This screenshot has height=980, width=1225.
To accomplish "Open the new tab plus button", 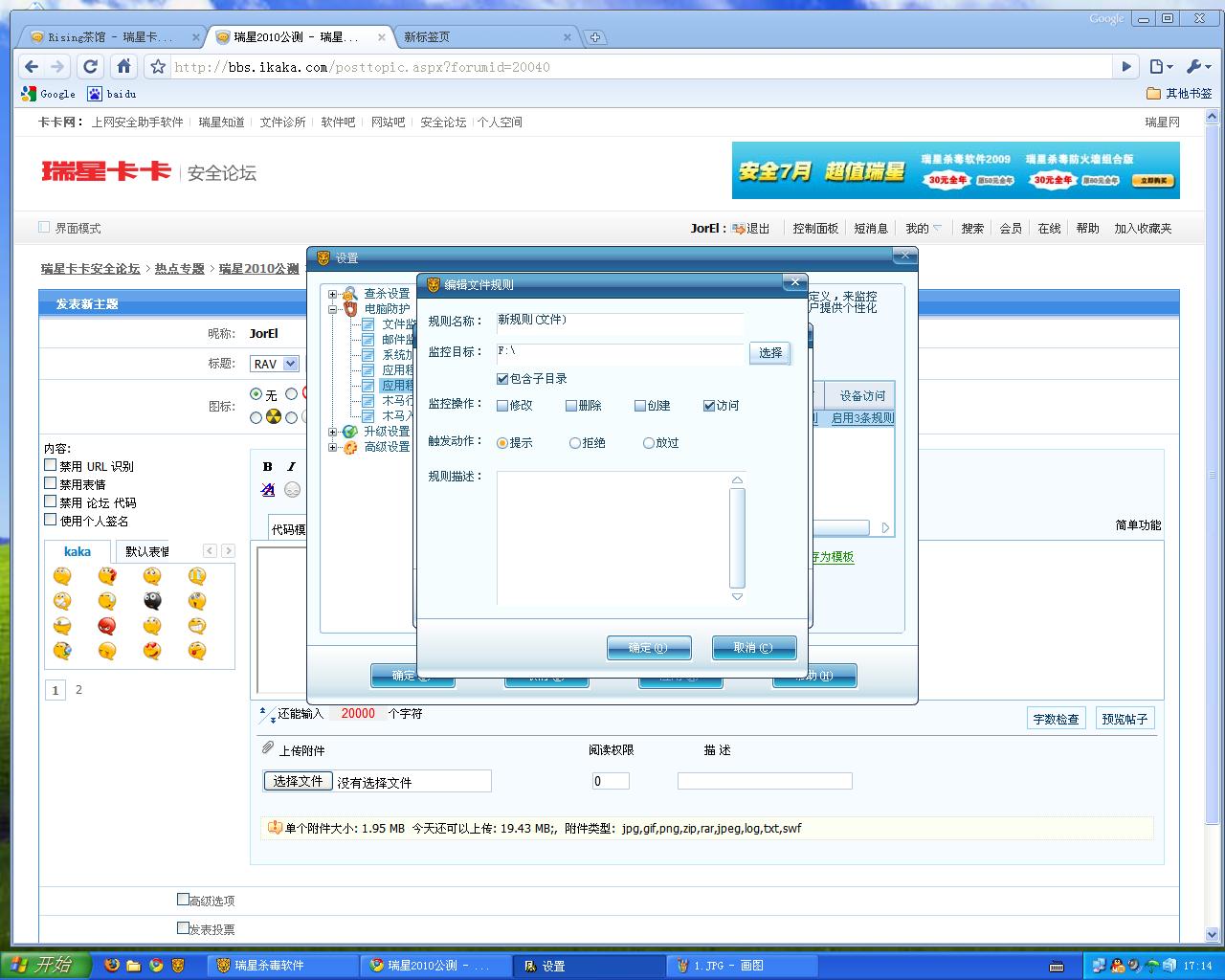I will (595, 37).
